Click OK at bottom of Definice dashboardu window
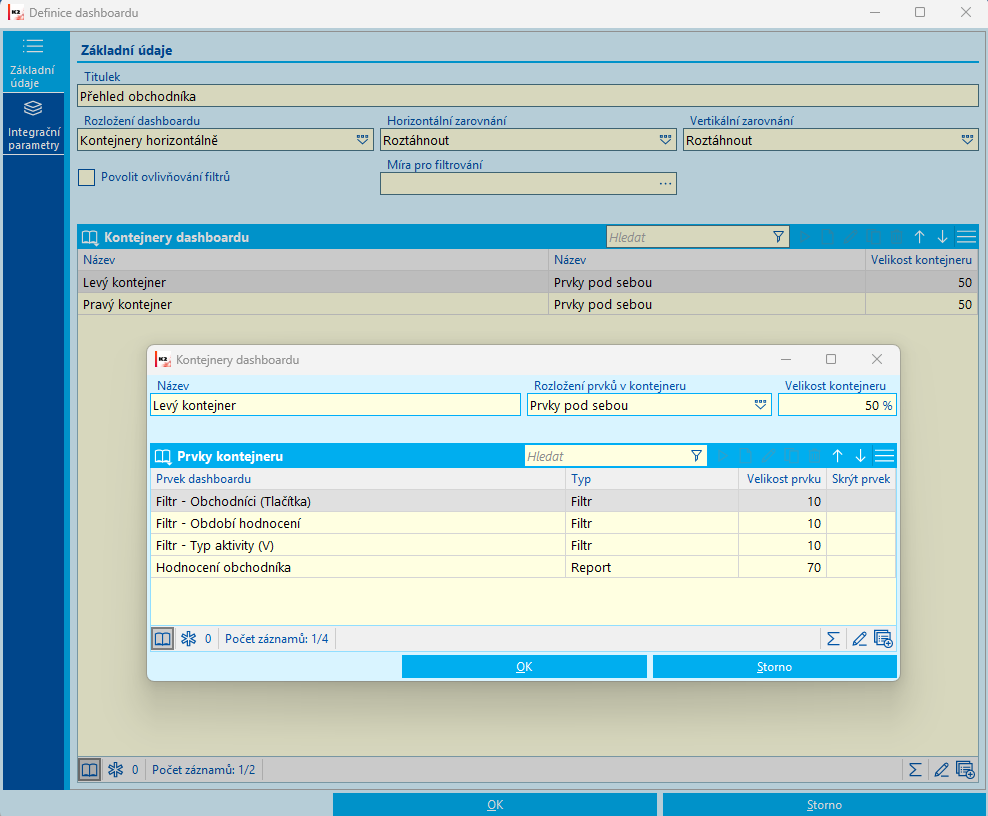The width and height of the screenshot is (988, 816). [x=495, y=805]
